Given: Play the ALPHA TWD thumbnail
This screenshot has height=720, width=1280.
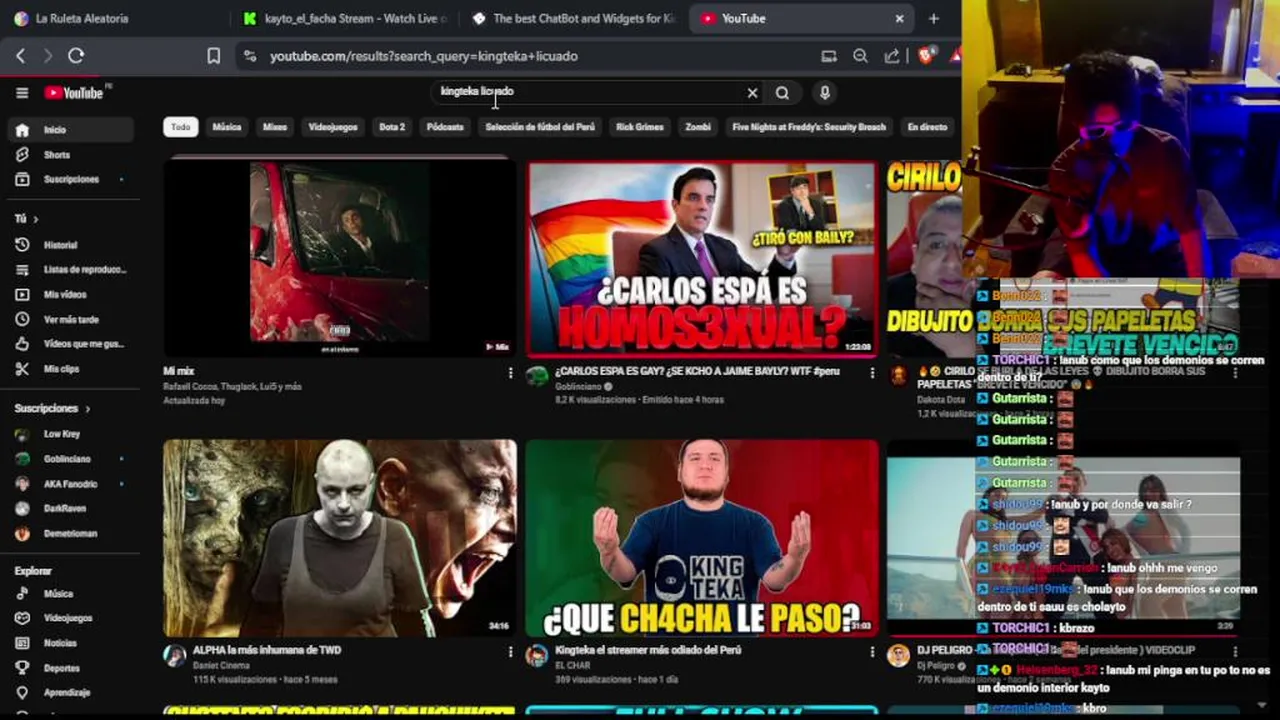Looking at the screenshot, I should point(340,538).
